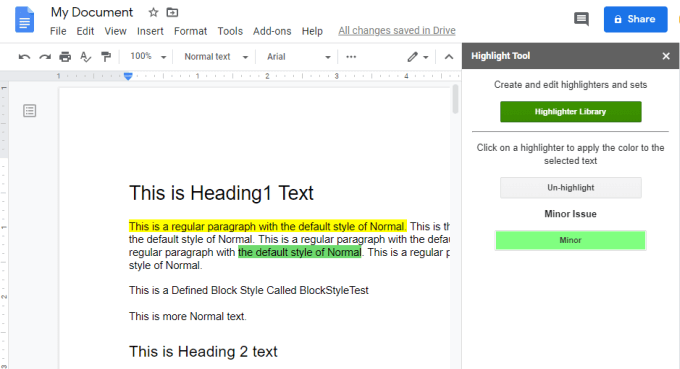Open the Move to folder icon
The height and width of the screenshot is (369, 680).
pyautogui.click(x=172, y=13)
